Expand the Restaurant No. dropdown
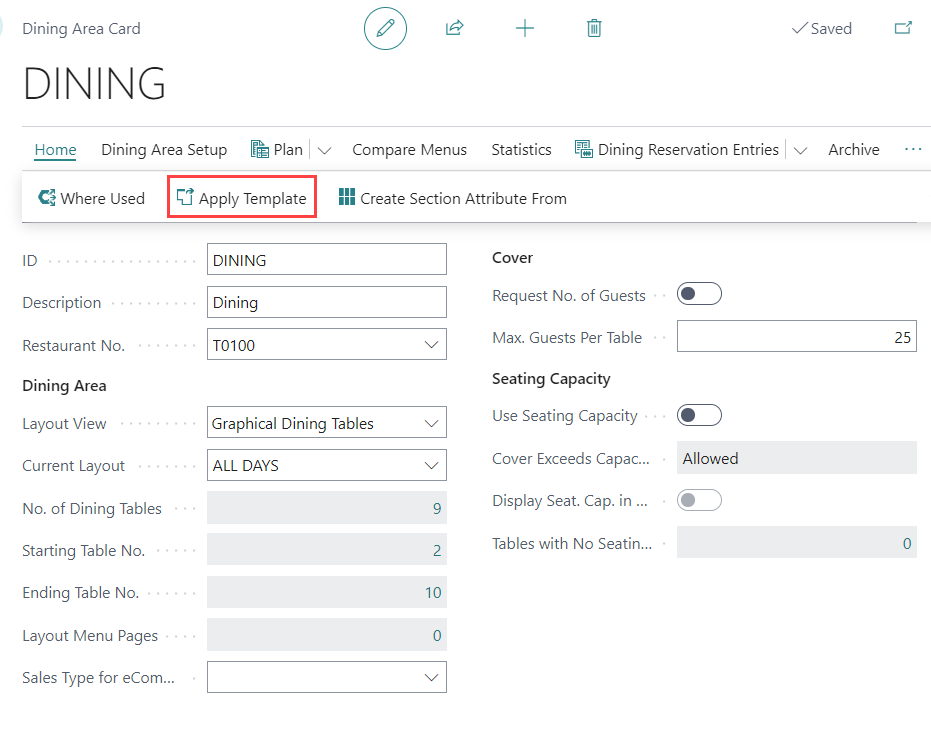Image resolution: width=931 pixels, height=733 pixels. (432, 345)
